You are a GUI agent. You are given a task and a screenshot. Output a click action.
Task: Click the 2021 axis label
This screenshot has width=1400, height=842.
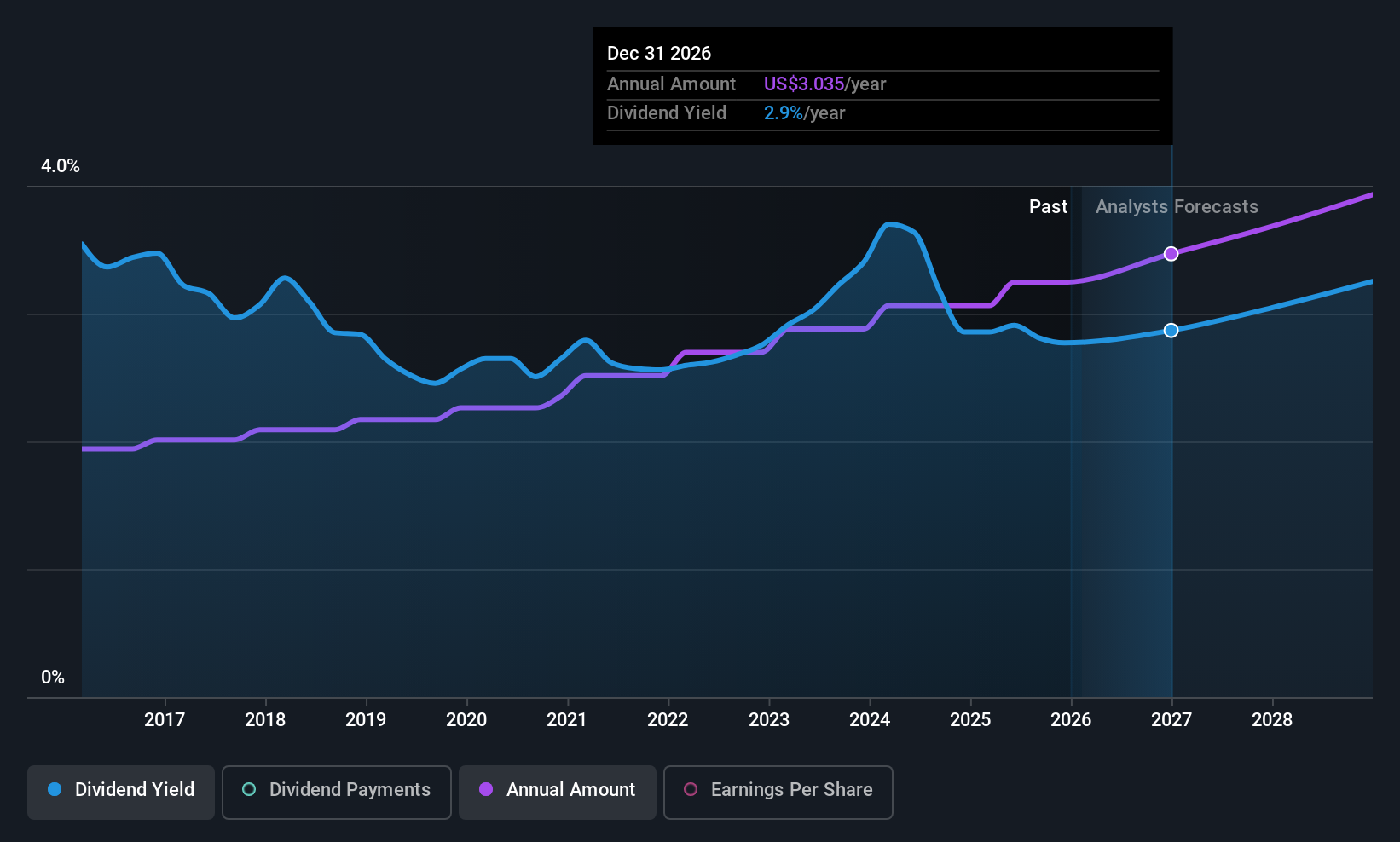click(567, 720)
